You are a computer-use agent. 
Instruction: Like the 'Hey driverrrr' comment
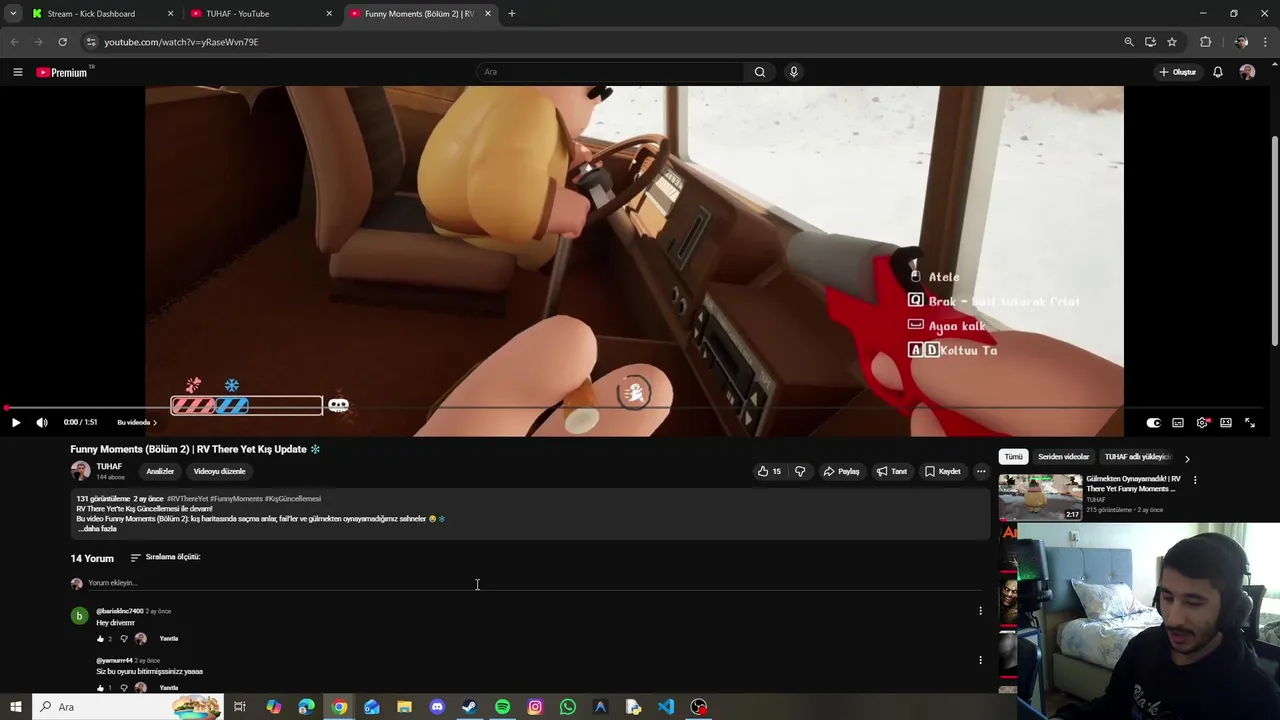pyautogui.click(x=100, y=639)
